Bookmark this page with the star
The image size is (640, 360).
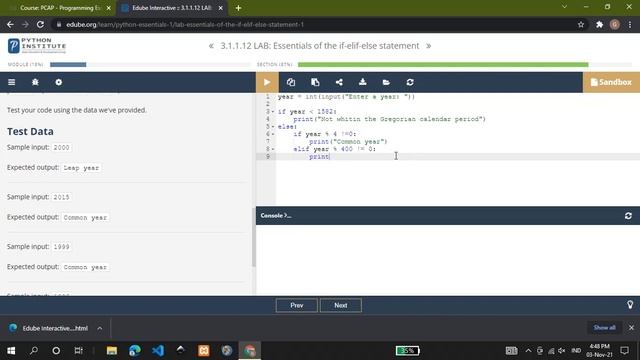581,24
